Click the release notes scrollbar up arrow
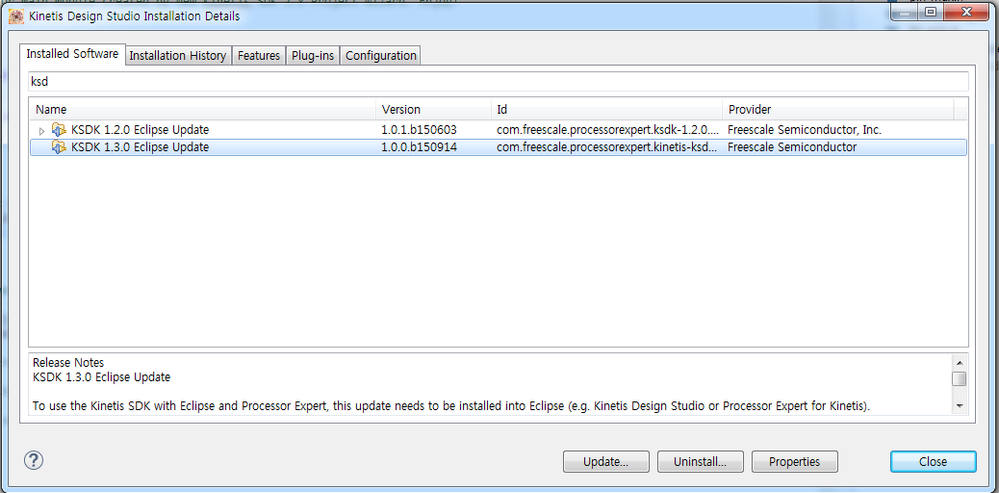The width and height of the screenshot is (999, 493). pos(959,361)
